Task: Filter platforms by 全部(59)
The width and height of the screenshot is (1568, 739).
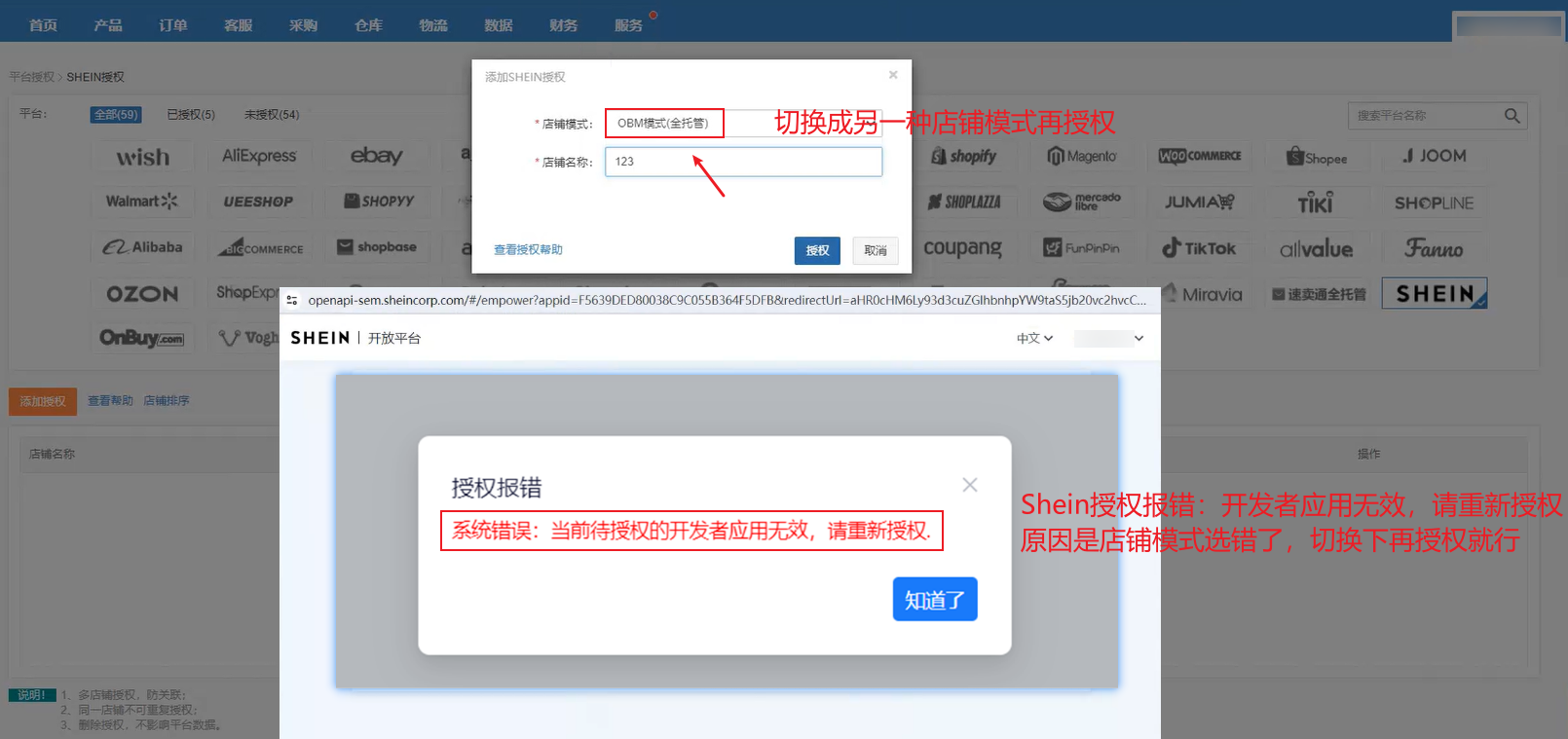Action: (x=116, y=115)
